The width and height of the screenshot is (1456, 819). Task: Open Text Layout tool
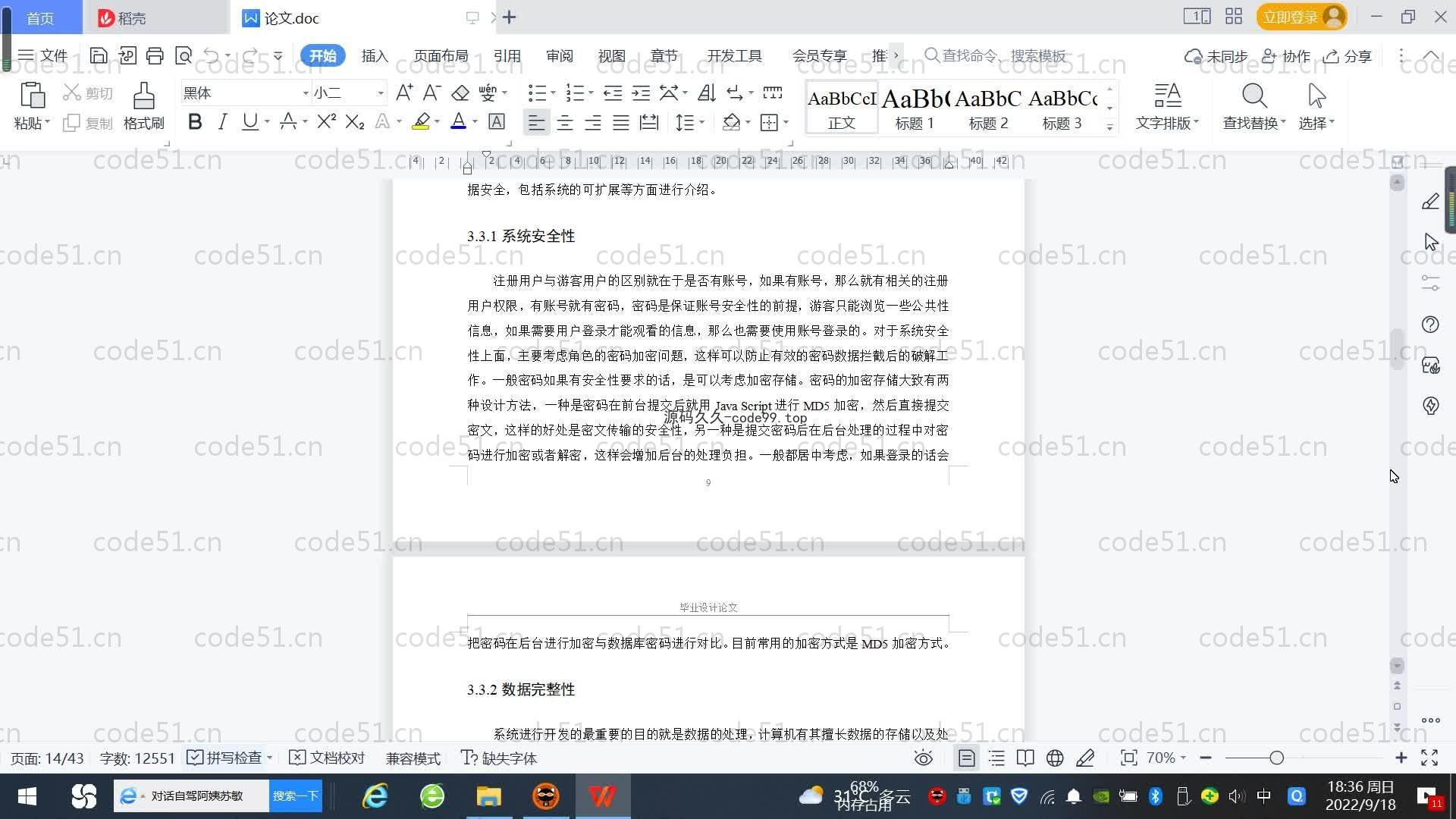(1167, 106)
